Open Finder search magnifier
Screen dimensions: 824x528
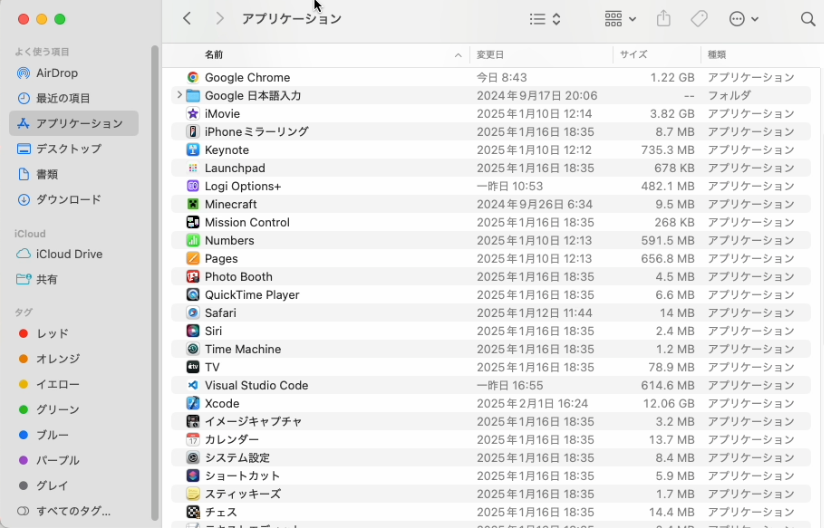click(x=808, y=19)
